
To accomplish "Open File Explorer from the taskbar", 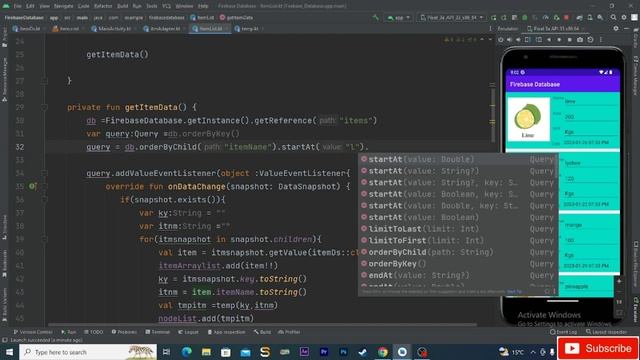I will [x=206, y=352].
